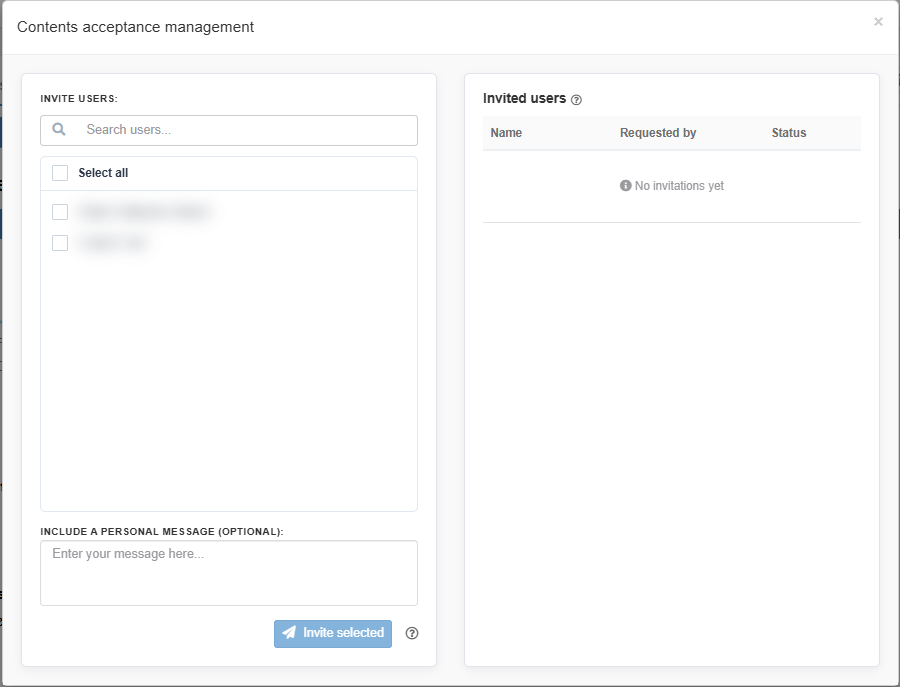Click the personal message text area
The width and height of the screenshot is (900, 687).
229,573
